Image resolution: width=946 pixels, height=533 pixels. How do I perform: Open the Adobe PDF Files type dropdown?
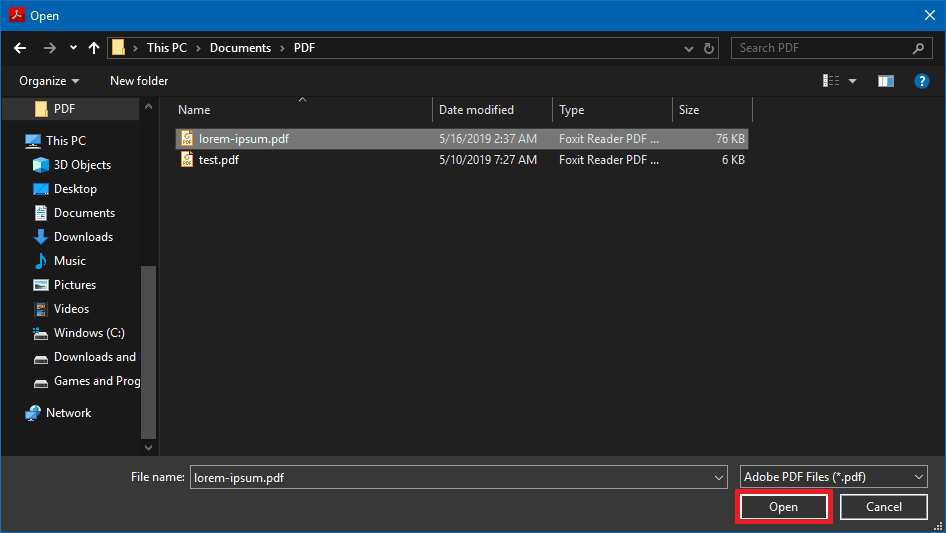(834, 477)
